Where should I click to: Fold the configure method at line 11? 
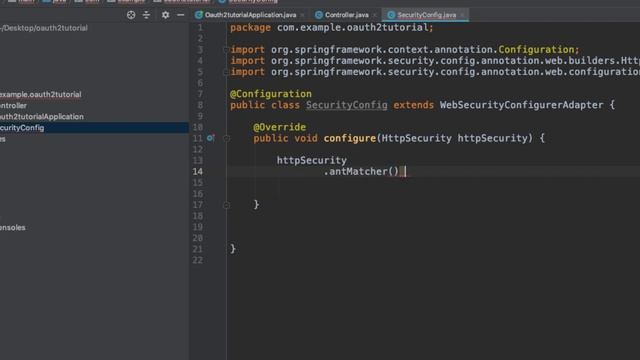pyautogui.click(x=227, y=139)
